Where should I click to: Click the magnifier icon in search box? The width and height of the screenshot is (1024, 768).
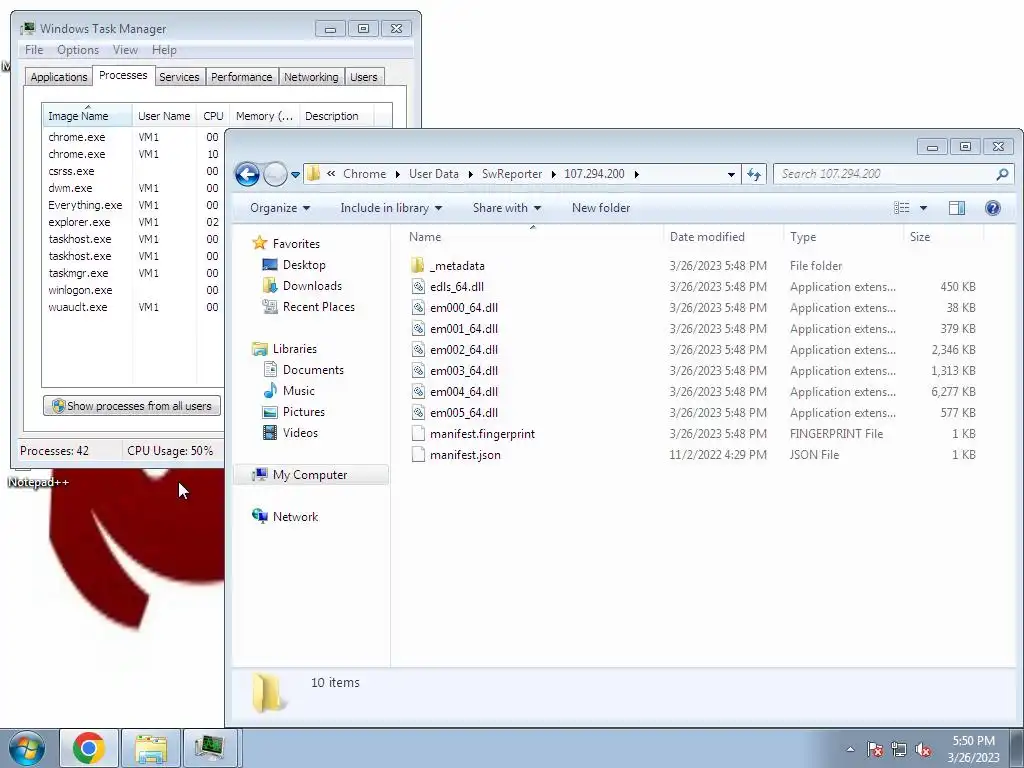(x=1002, y=174)
